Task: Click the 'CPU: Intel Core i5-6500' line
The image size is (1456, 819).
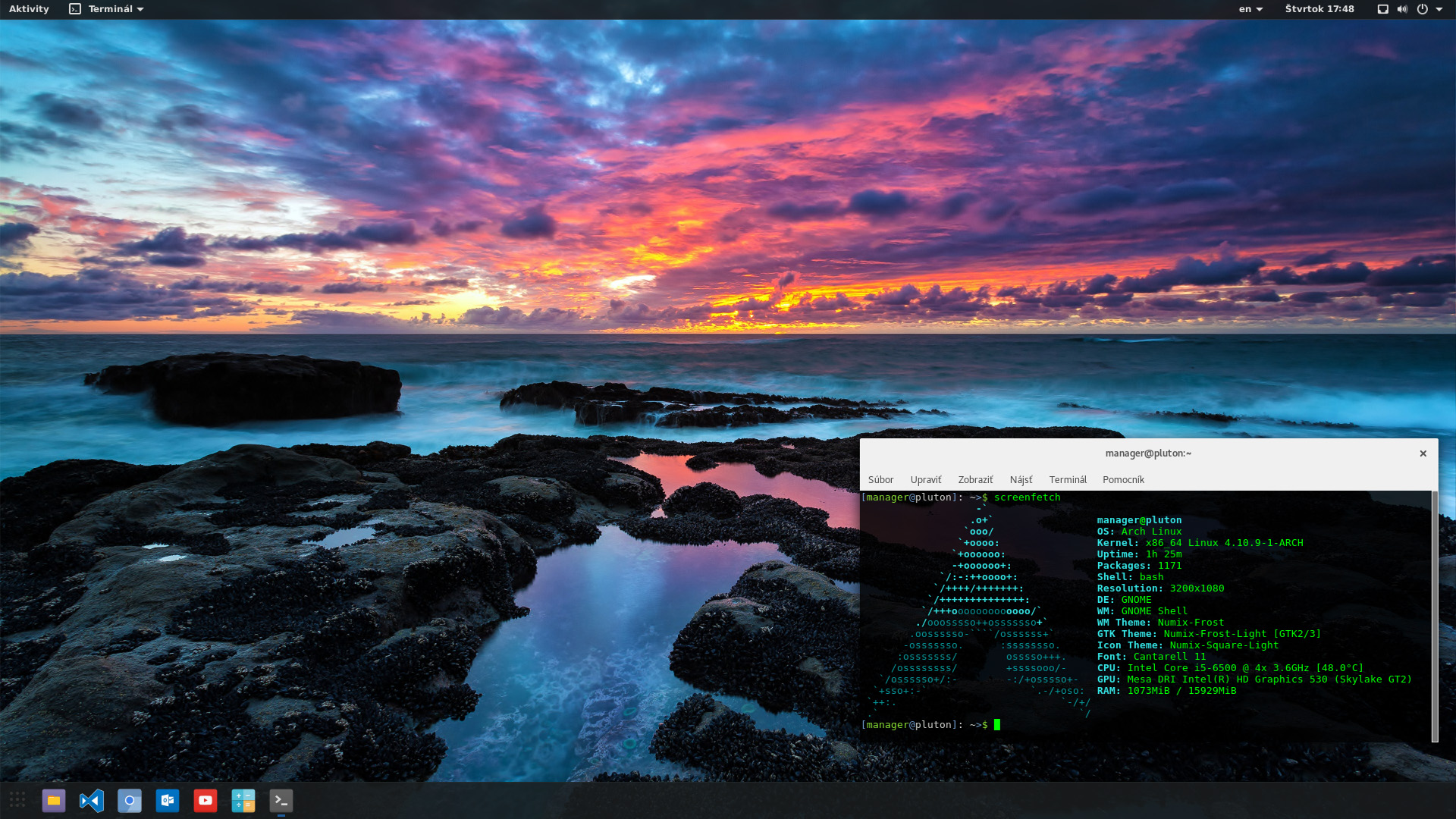Action: tap(1230, 668)
